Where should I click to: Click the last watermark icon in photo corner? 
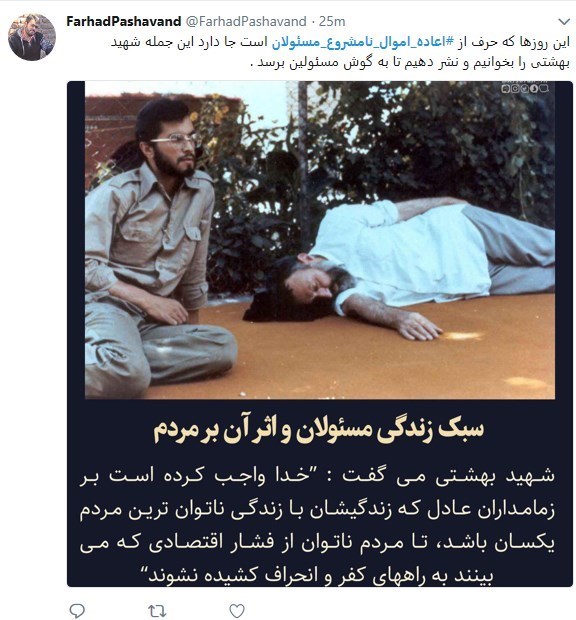[x=544, y=89]
